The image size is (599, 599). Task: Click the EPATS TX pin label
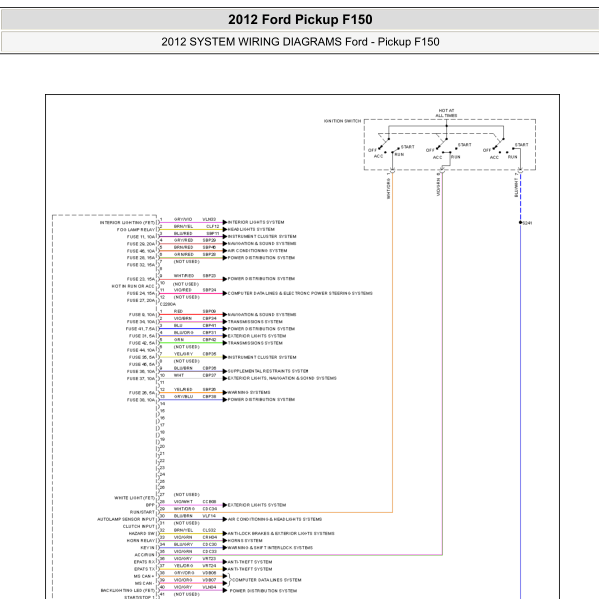(144, 569)
